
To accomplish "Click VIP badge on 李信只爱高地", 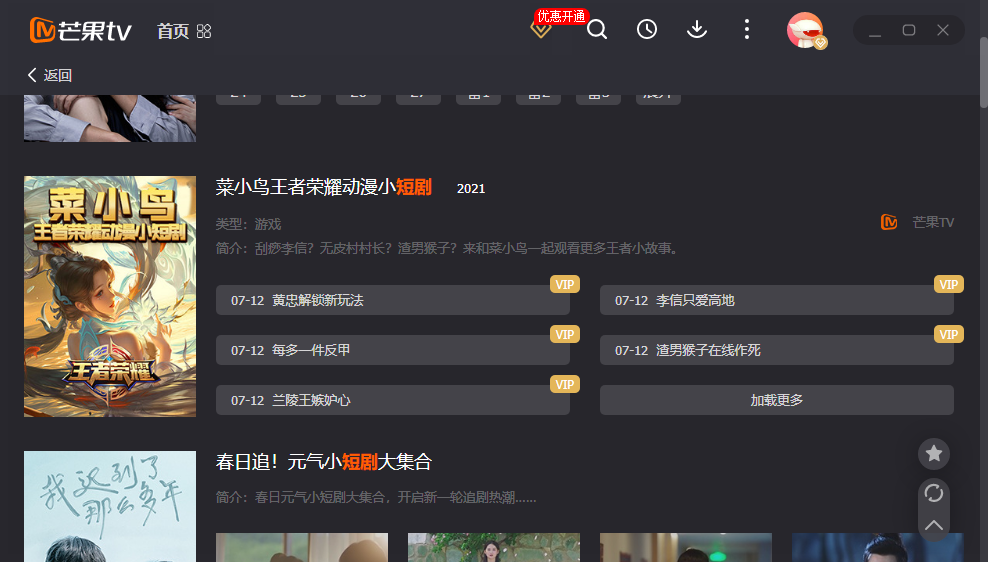I will point(948,284).
